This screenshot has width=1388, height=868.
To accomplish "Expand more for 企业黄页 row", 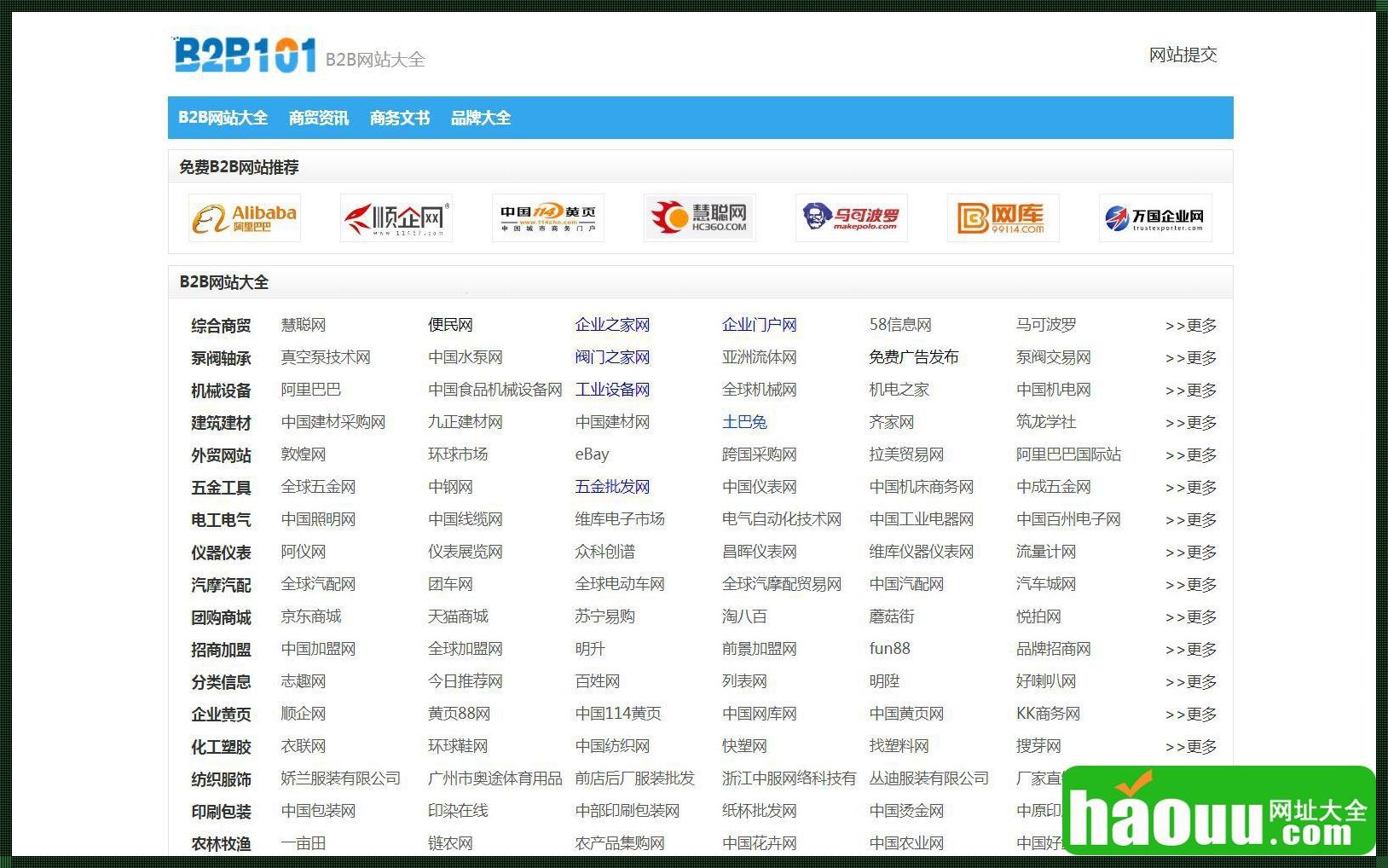I will pyautogui.click(x=1191, y=715).
